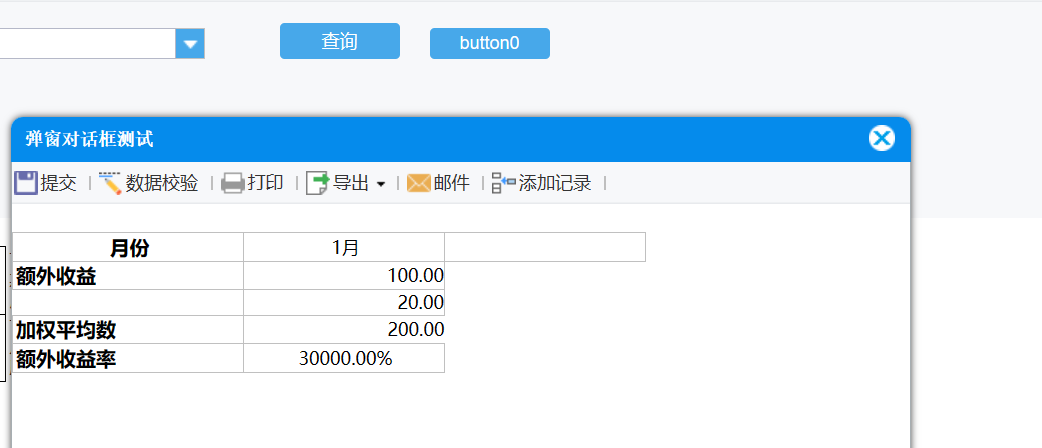Click the 邮件 toolbar label
The width and height of the screenshot is (1042, 448).
452,183
